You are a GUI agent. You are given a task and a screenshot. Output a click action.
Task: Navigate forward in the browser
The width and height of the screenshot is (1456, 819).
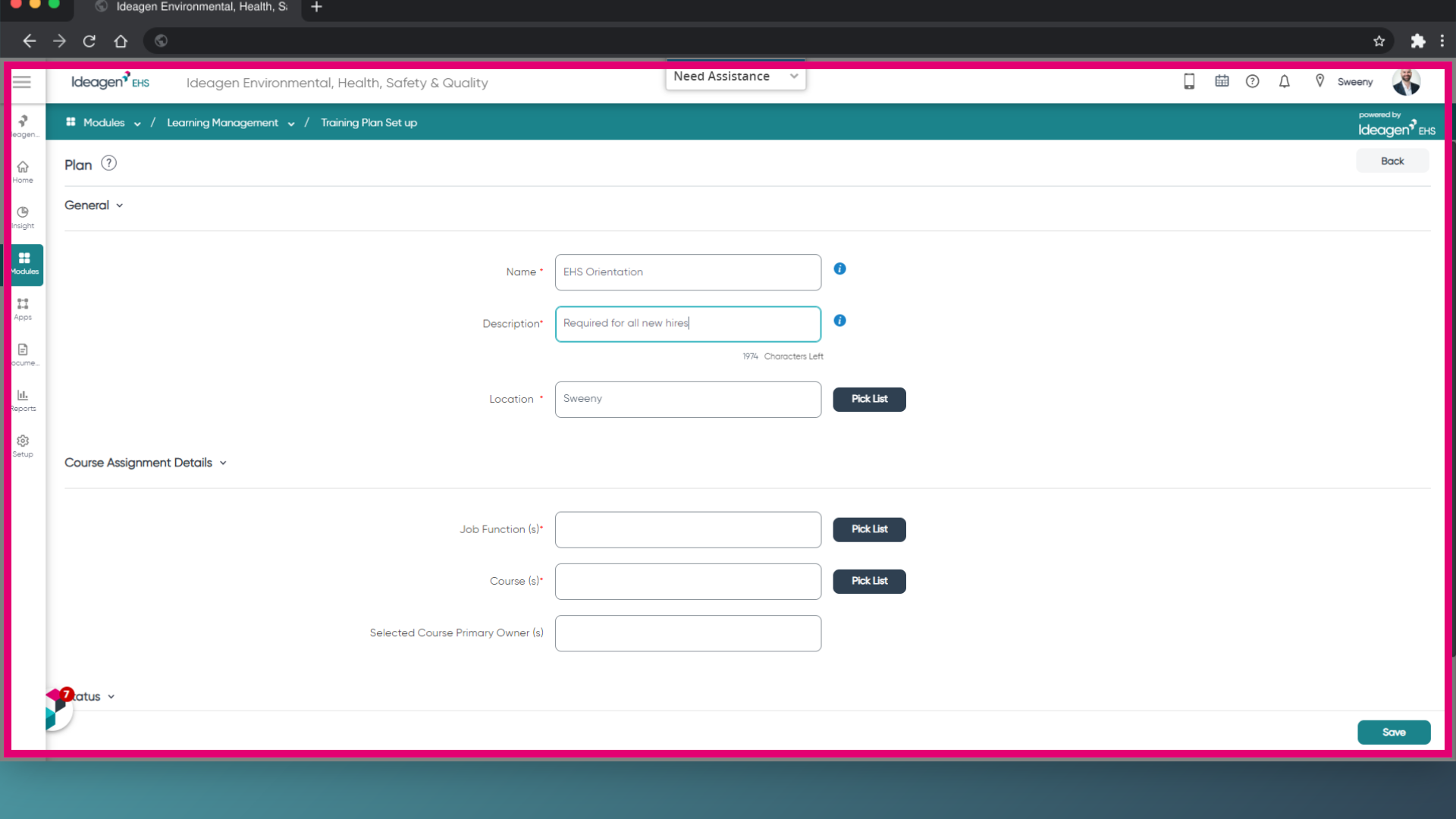(x=59, y=41)
